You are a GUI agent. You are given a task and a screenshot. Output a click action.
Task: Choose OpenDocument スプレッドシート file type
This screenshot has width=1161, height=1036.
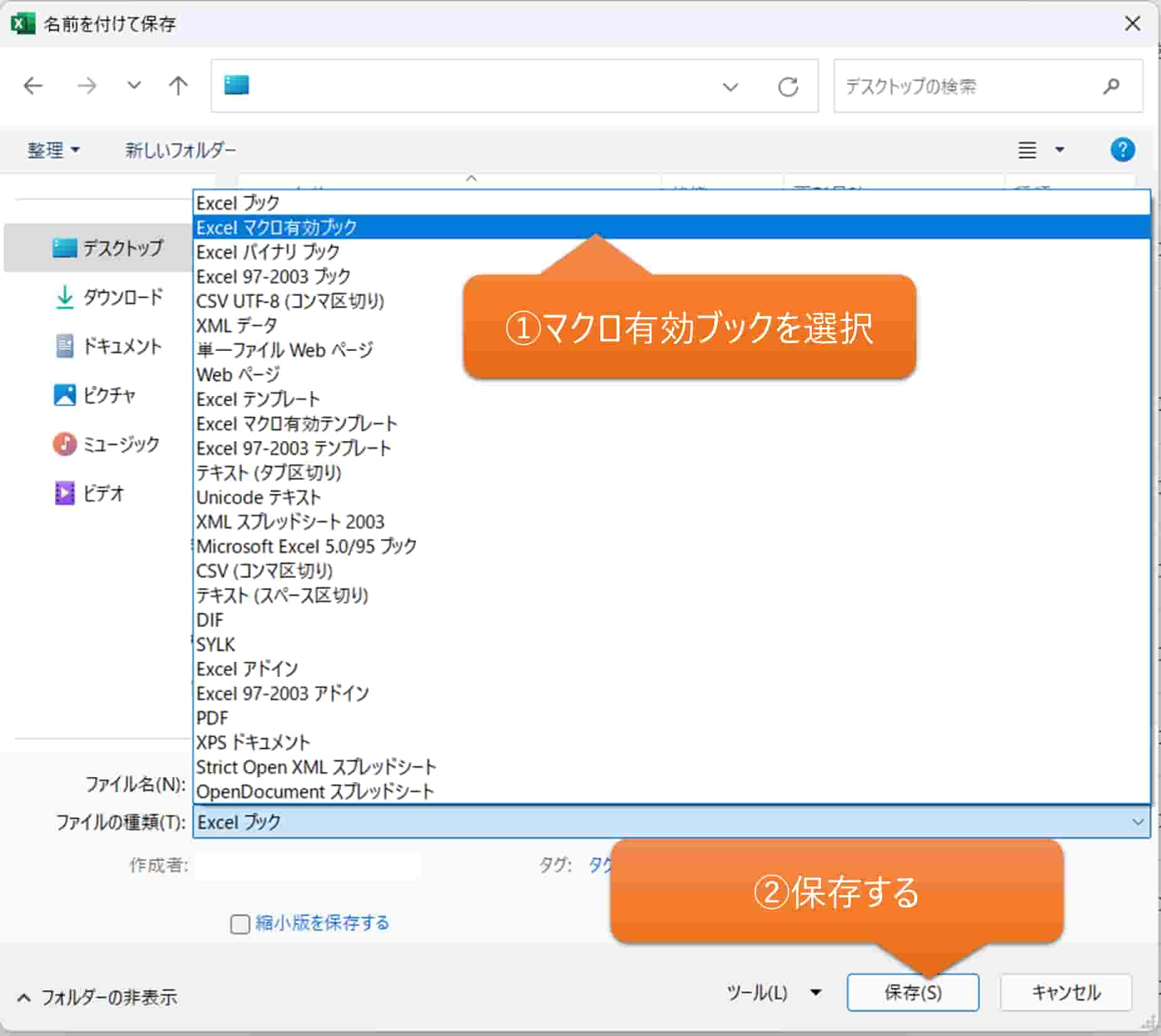(672, 792)
